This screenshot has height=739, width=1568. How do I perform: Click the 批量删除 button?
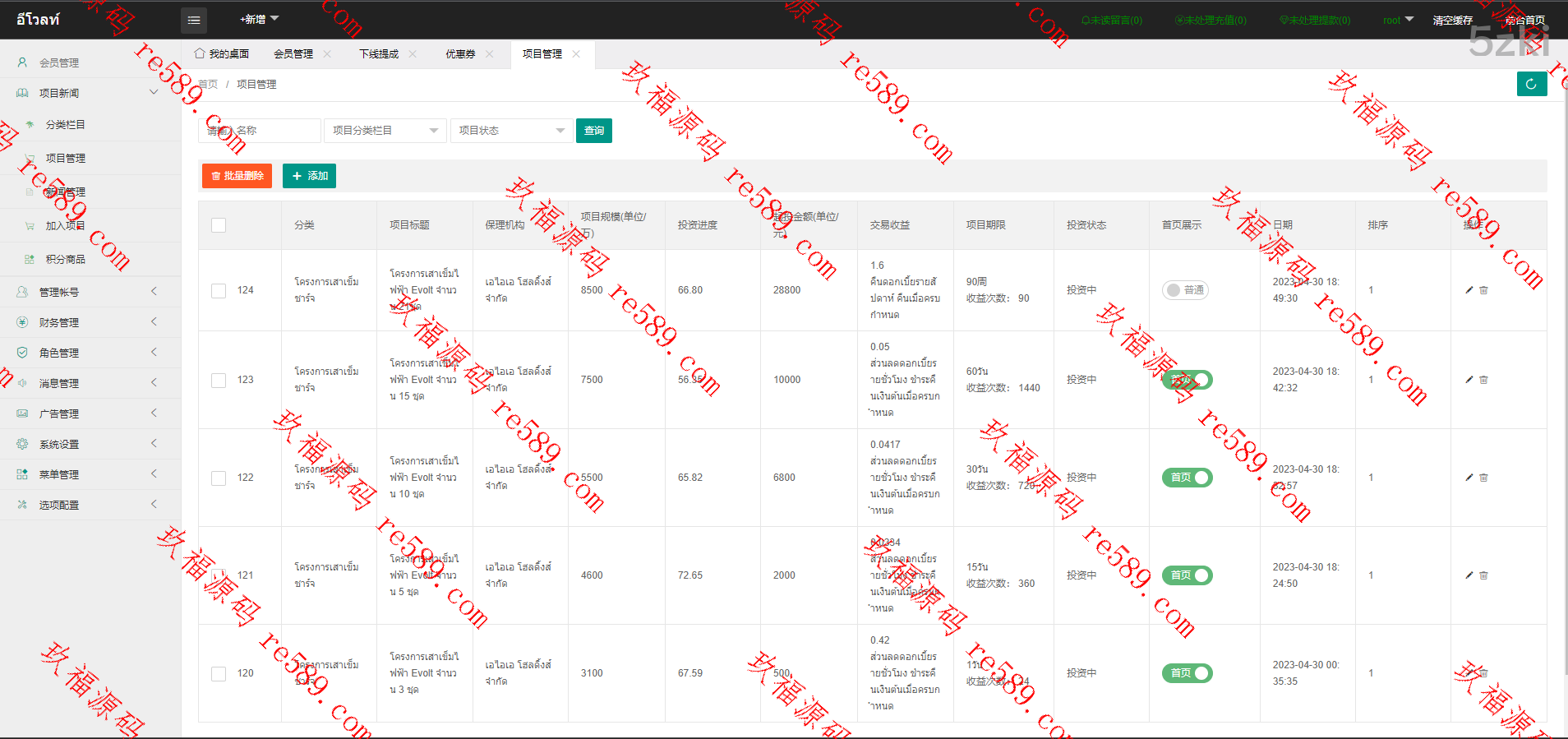237,176
